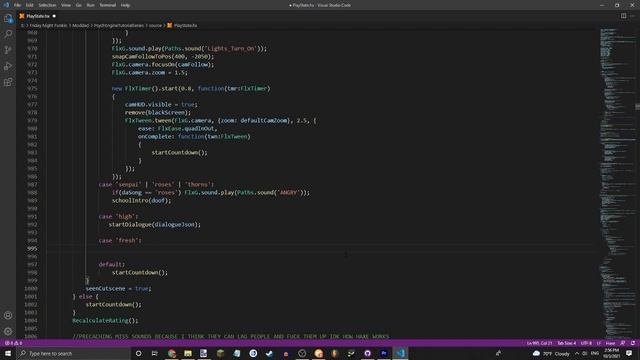Click the line "case 'fresh':"
640x360 pixels.
[120, 240]
